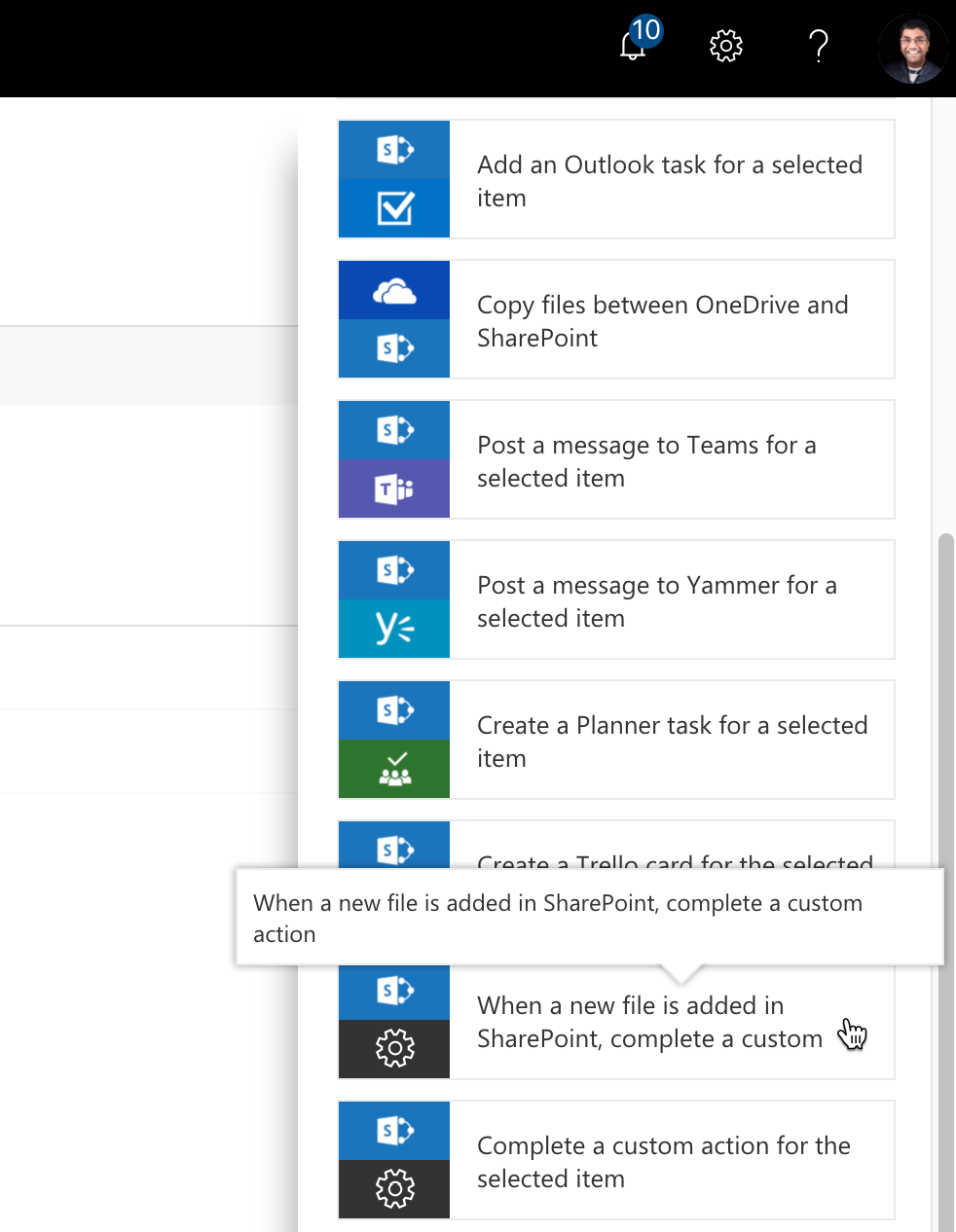Click the Outlook task checkbox icon
The width and height of the screenshot is (956, 1232).
coord(393,208)
